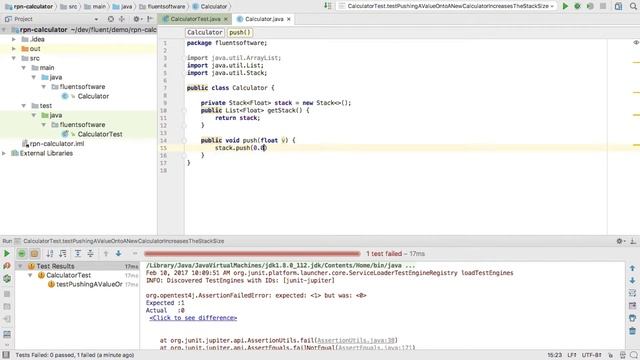The width and height of the screenshot is (640, 360).
Task: Sort test results alphabetically
Action: click(x=50, y=253)
